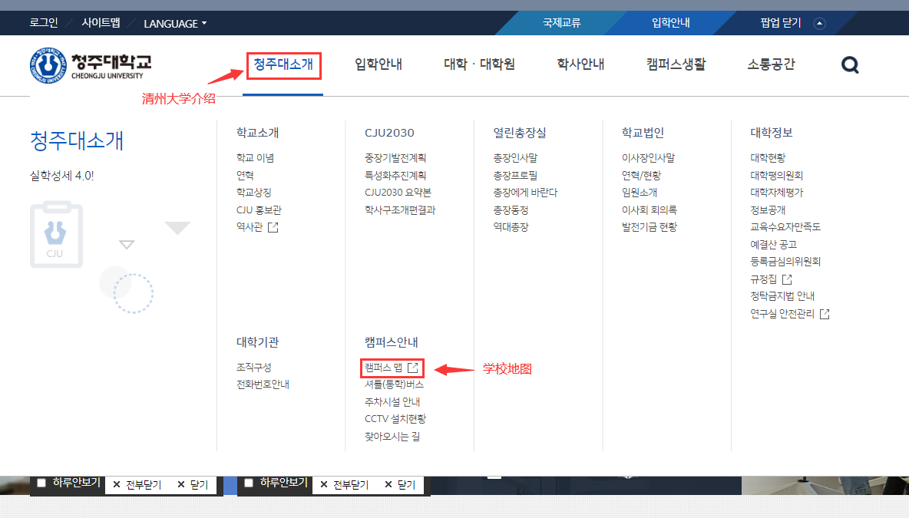This screenshot has height=519, width=910.
Task: Click first 닫기 button
Action: pos(193,485)
